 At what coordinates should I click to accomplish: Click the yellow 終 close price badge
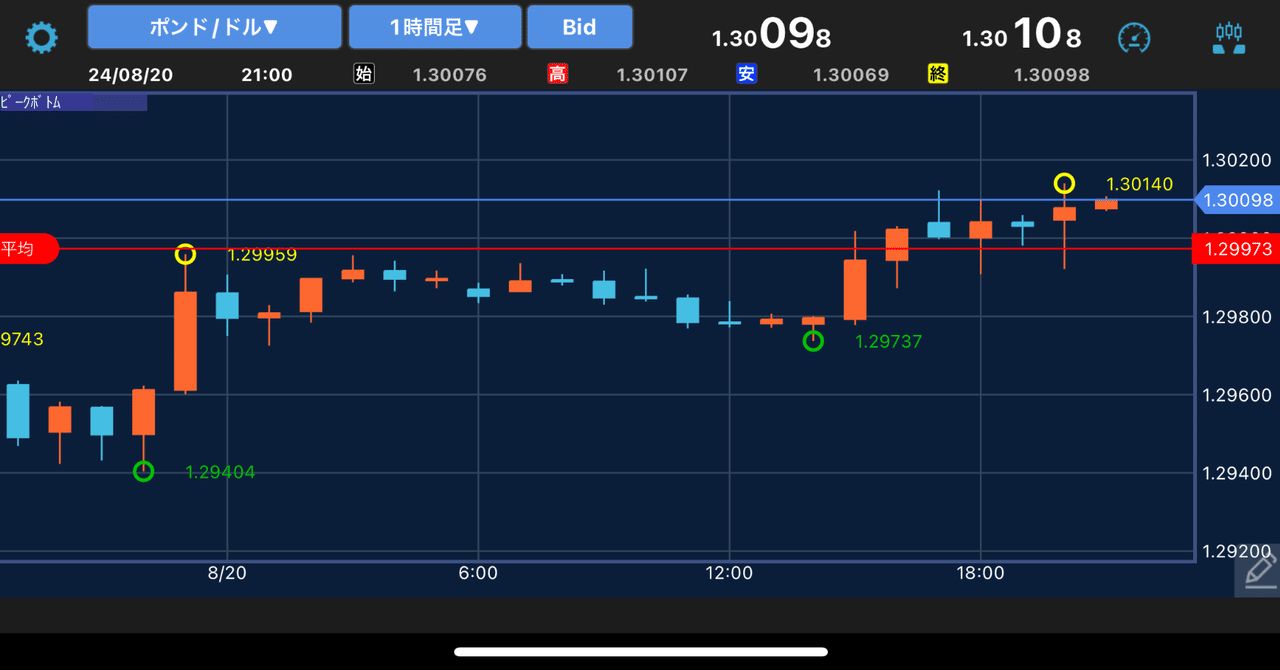(x=937, y=74)
